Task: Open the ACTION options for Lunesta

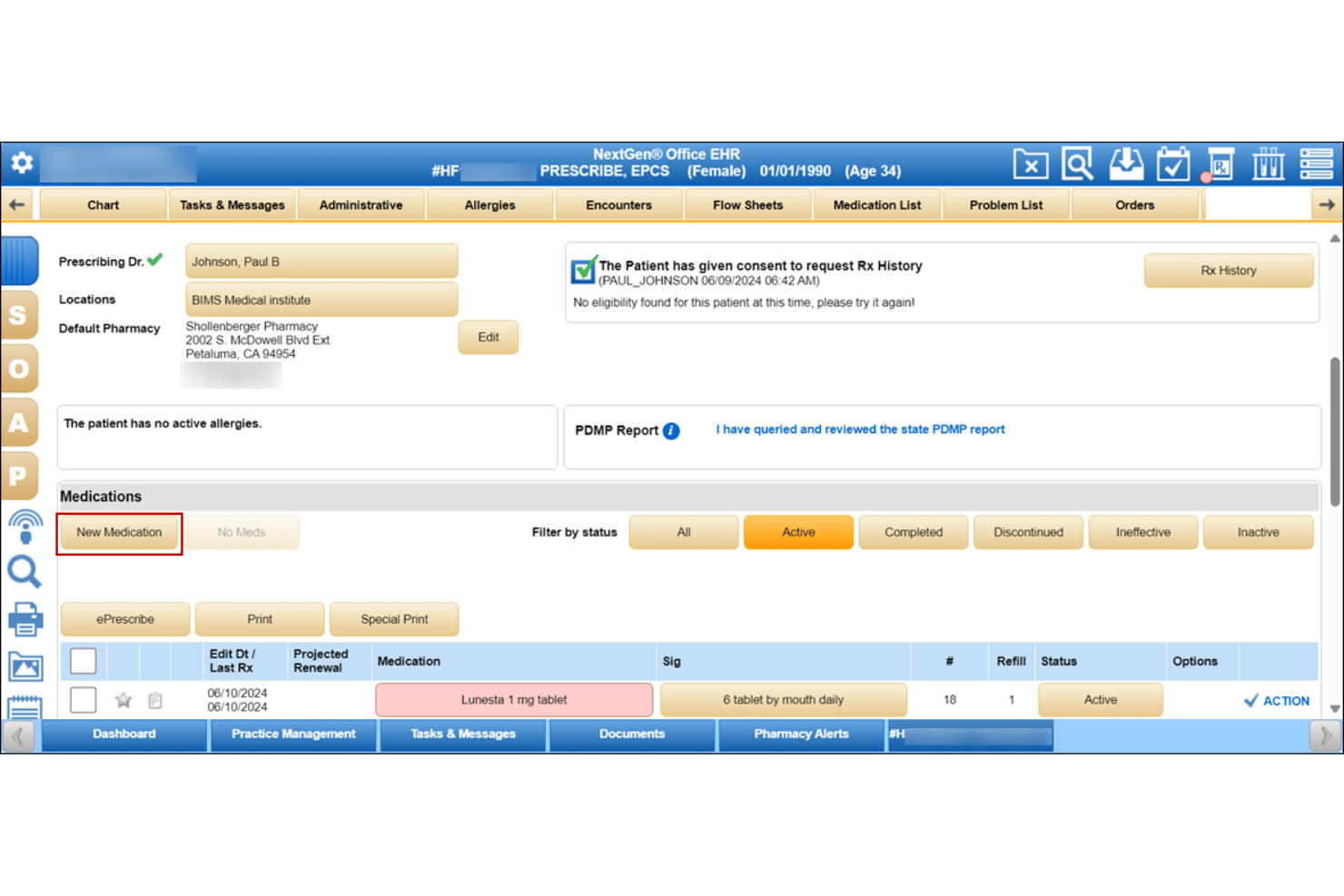Action: 1277,701
